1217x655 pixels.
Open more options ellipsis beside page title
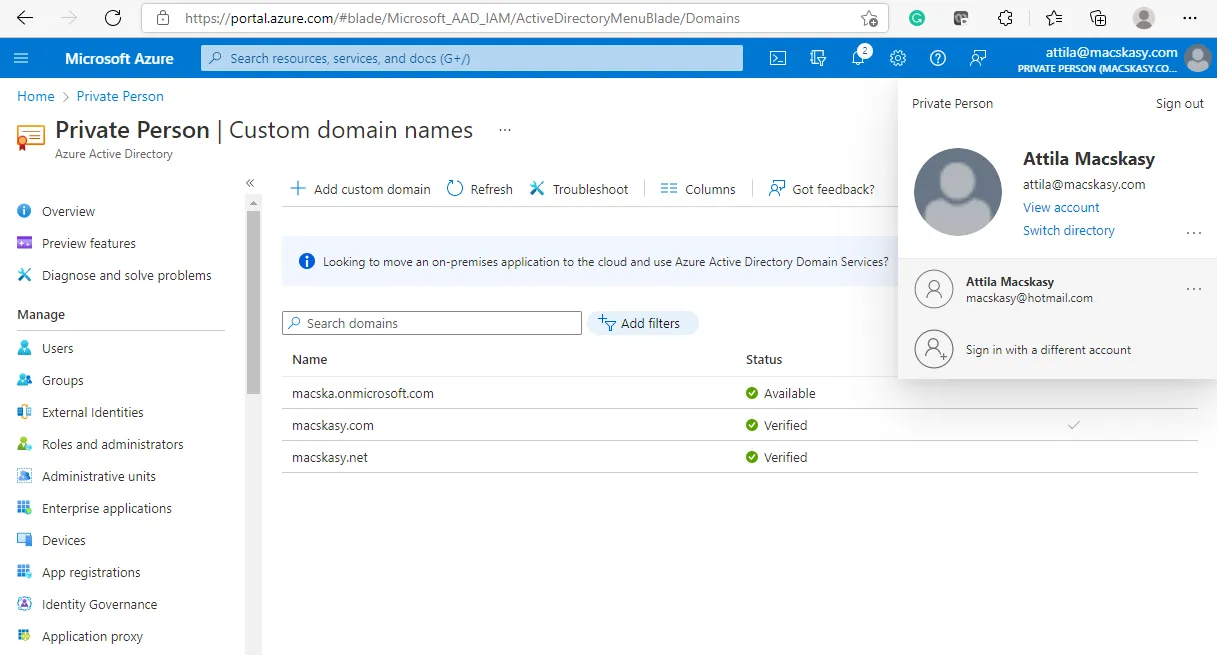click(505, 130)
